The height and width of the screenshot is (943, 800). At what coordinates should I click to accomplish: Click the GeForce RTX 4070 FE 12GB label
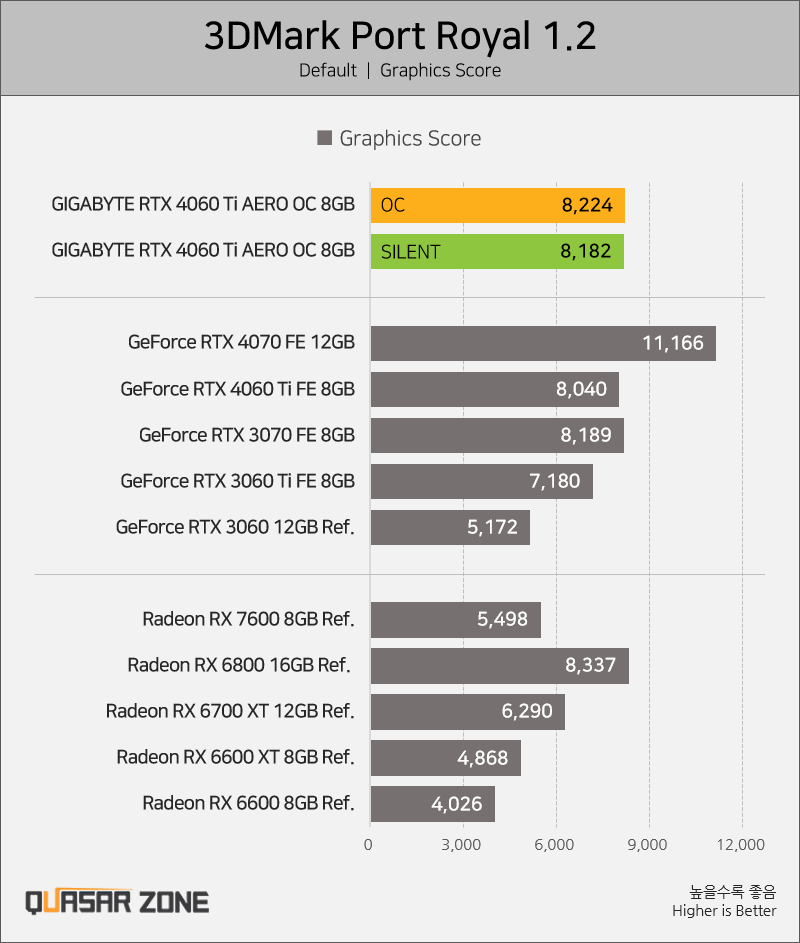[241, 342]
